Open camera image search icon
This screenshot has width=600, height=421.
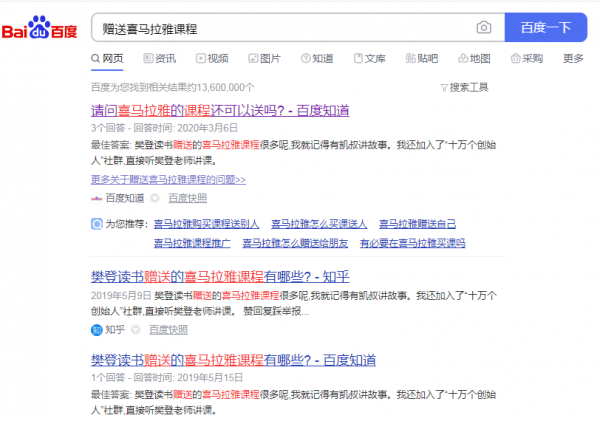point(484,28)
